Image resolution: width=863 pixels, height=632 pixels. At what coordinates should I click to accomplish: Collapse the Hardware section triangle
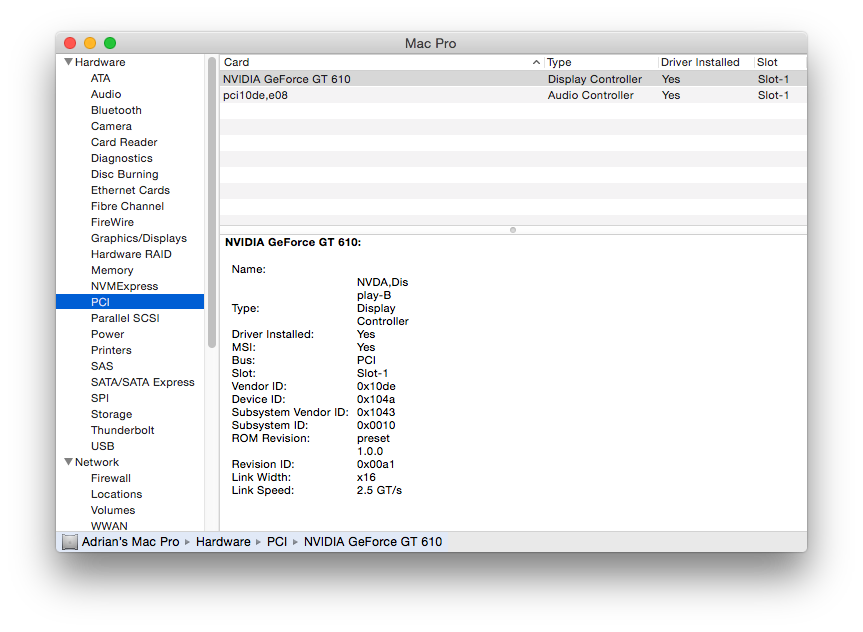[x=68, y=62]
